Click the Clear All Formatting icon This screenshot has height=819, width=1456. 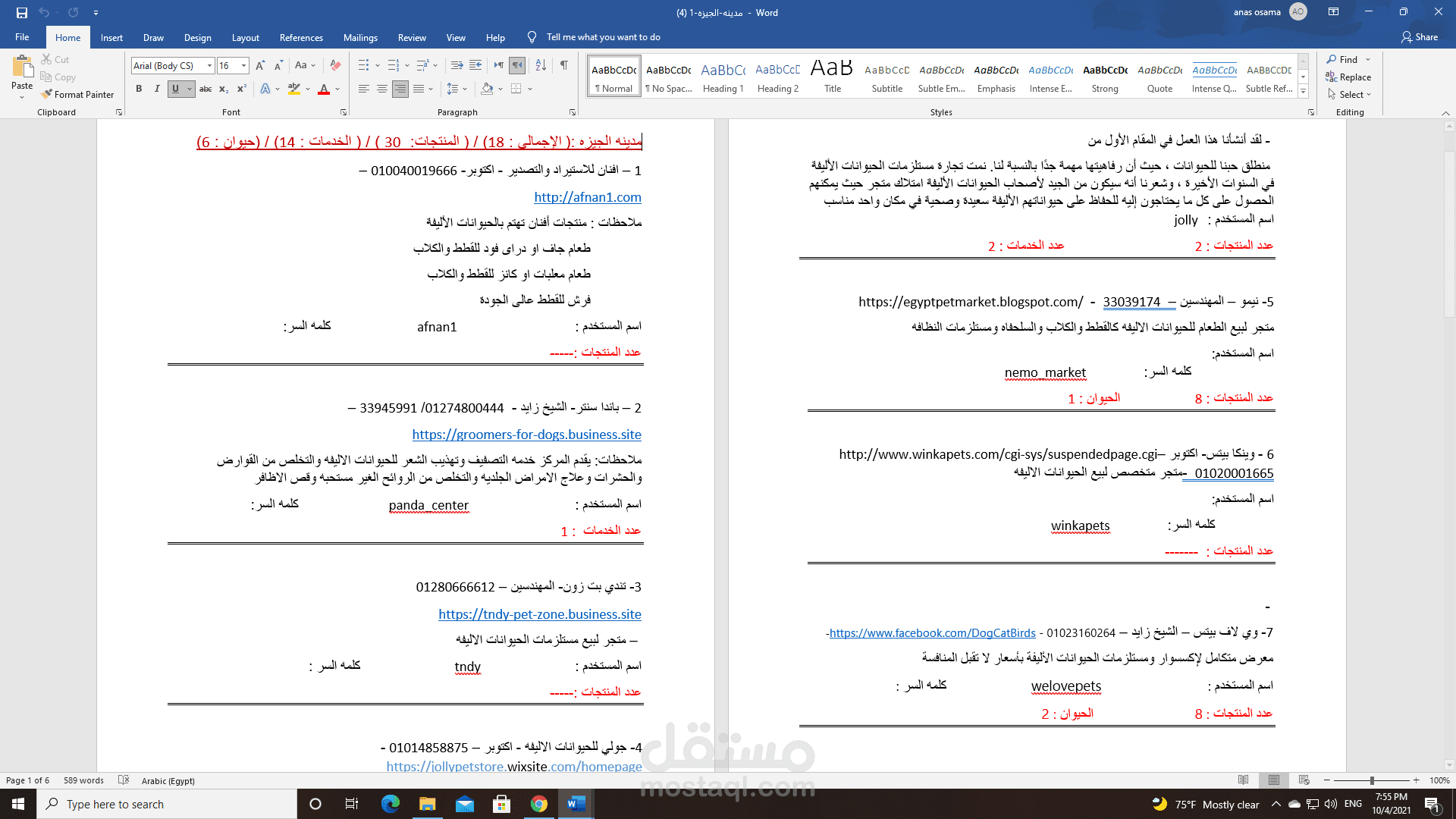coord(335,65)
